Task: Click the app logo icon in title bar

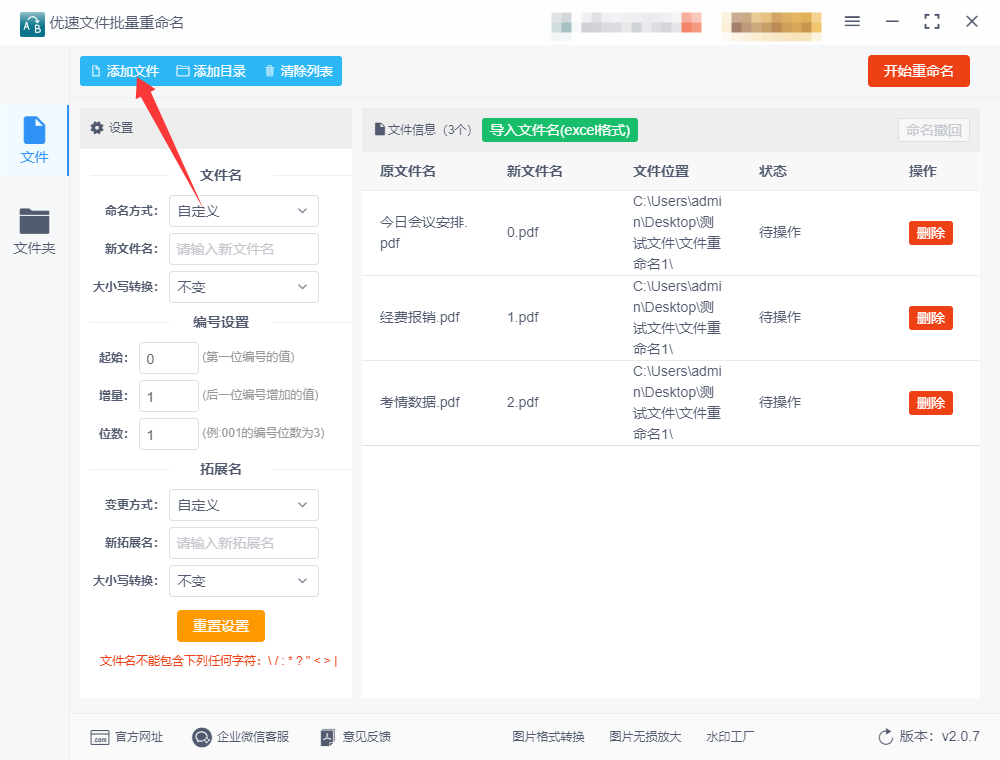Action: [x=32, y=24]
